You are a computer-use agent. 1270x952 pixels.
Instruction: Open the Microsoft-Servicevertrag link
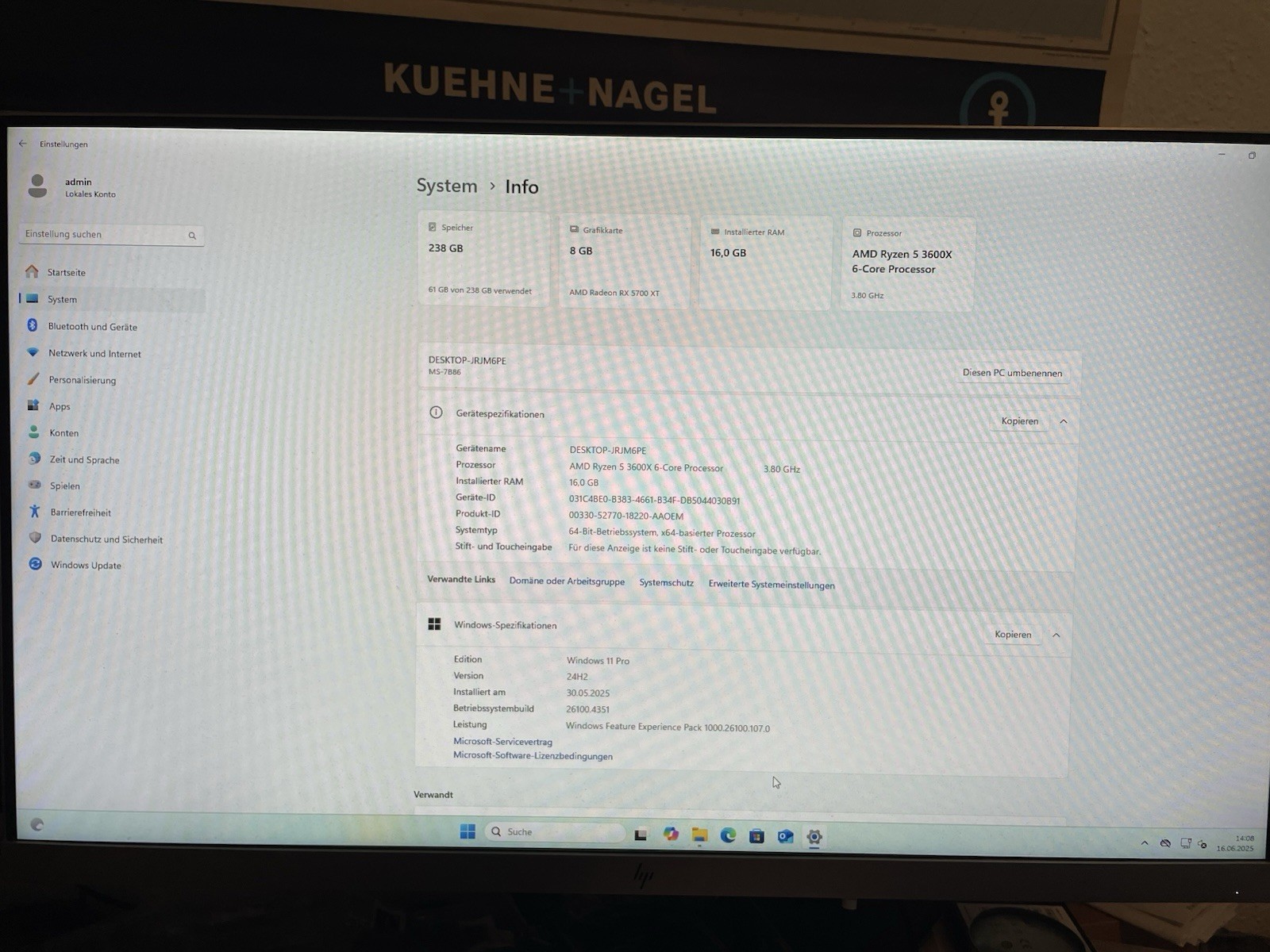click(502, 741)
